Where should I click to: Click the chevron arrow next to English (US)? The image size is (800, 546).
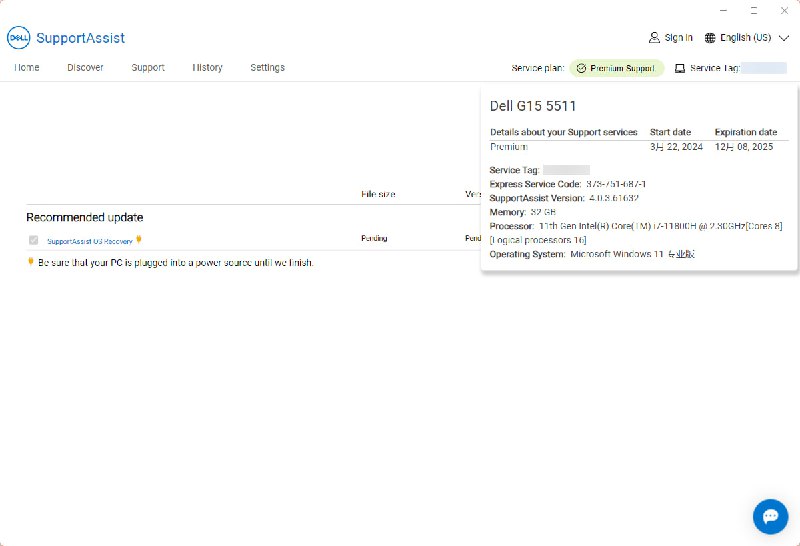click(783, 38)
